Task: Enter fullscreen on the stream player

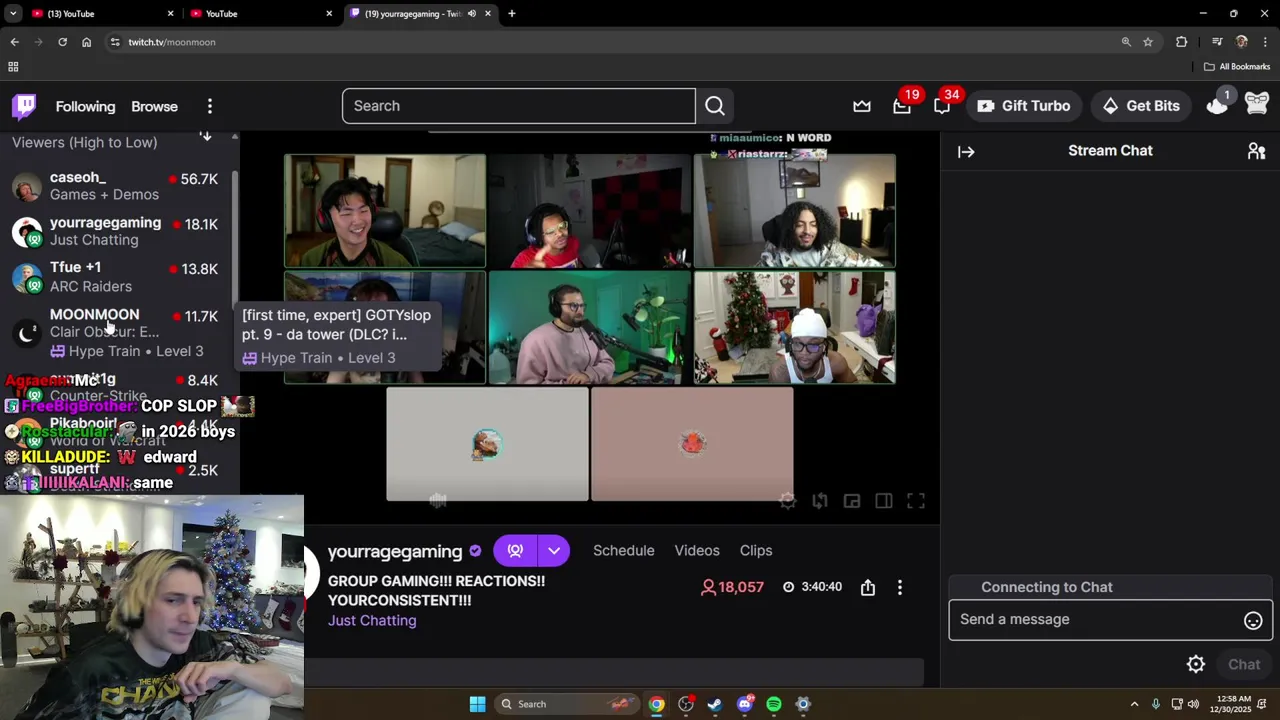Action: point(916,501)
